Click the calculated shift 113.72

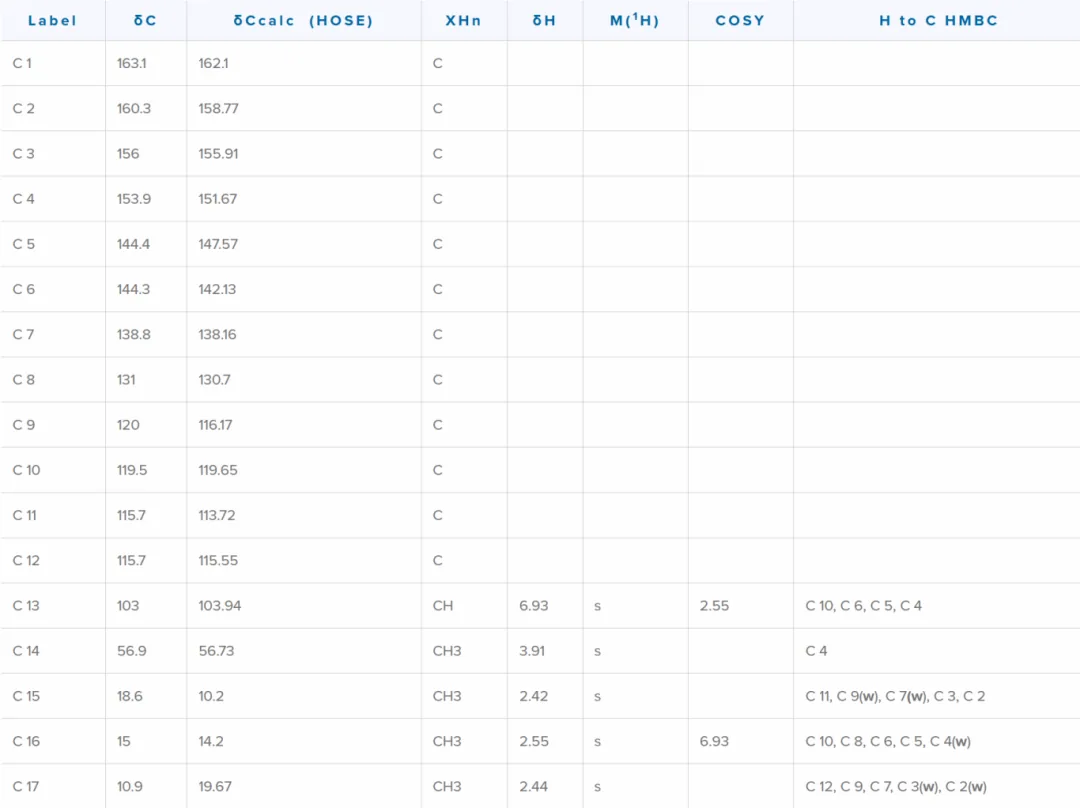coord(217,515)
